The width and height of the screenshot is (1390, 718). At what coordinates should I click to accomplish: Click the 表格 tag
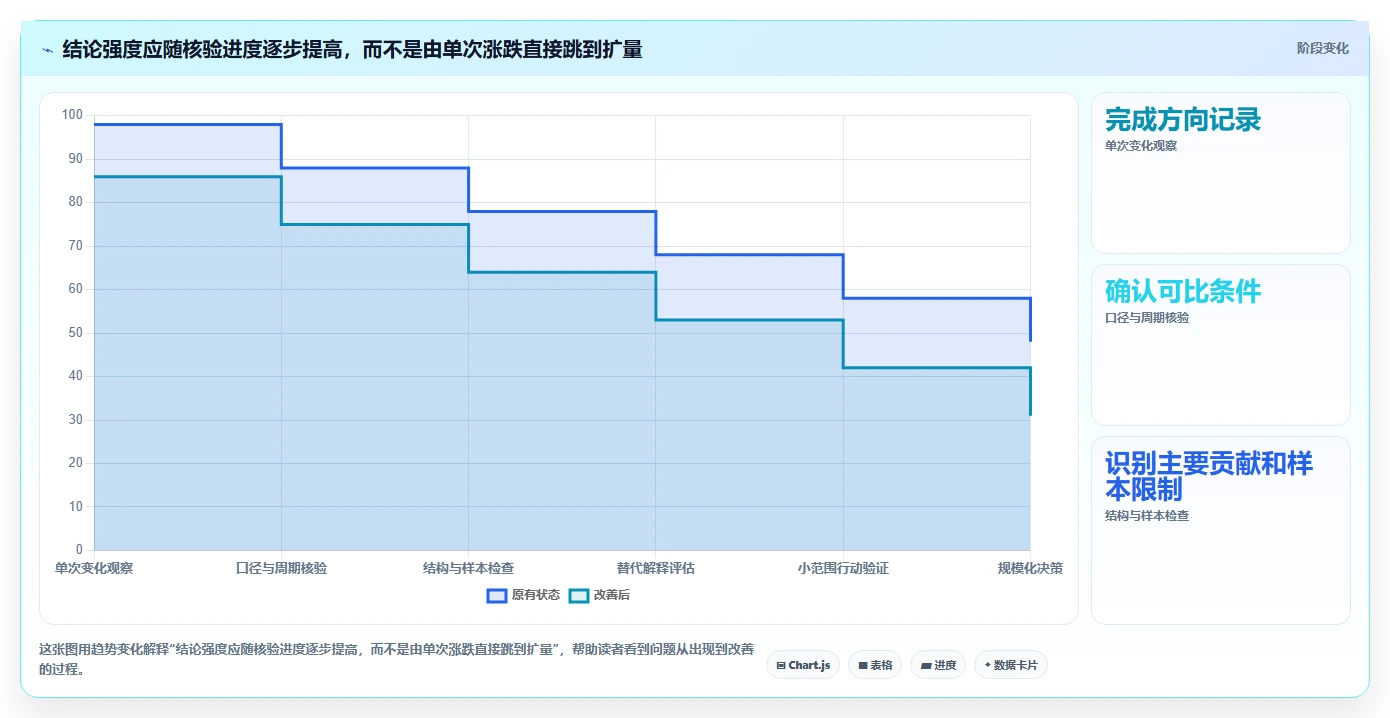pyautogui.click(x=875, y=665)
